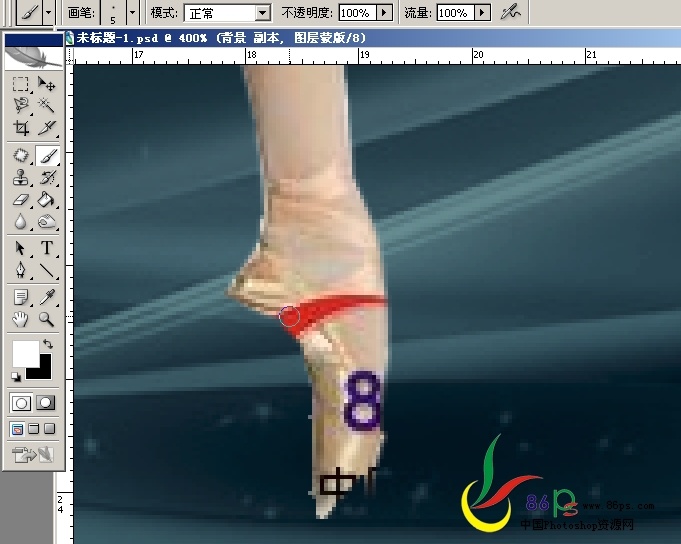The image size is (681, 544).
Task: Select the Hand tool
Action: 21,320
